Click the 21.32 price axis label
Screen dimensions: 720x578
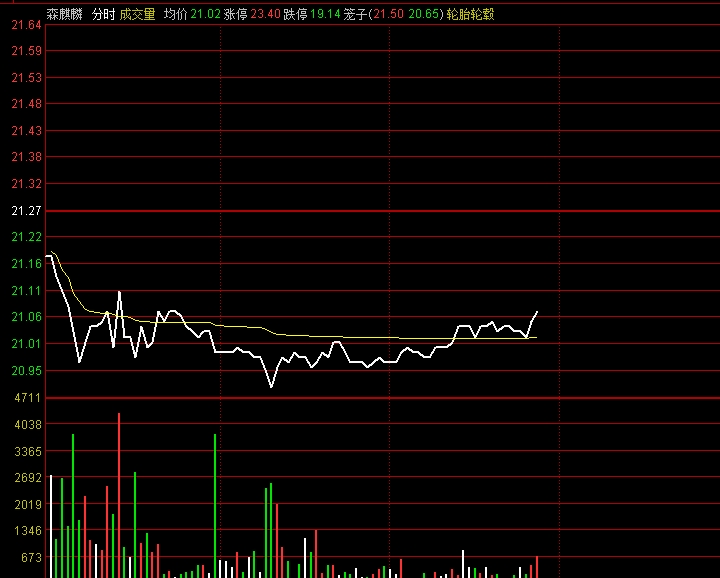pos(26,184)
